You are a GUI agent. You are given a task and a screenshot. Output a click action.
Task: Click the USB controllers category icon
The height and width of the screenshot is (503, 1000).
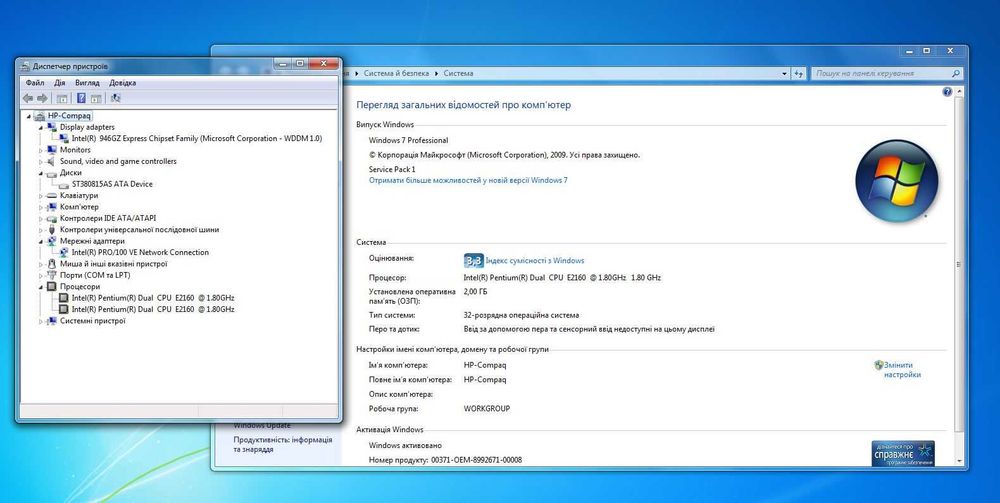(x=52, y=230)
